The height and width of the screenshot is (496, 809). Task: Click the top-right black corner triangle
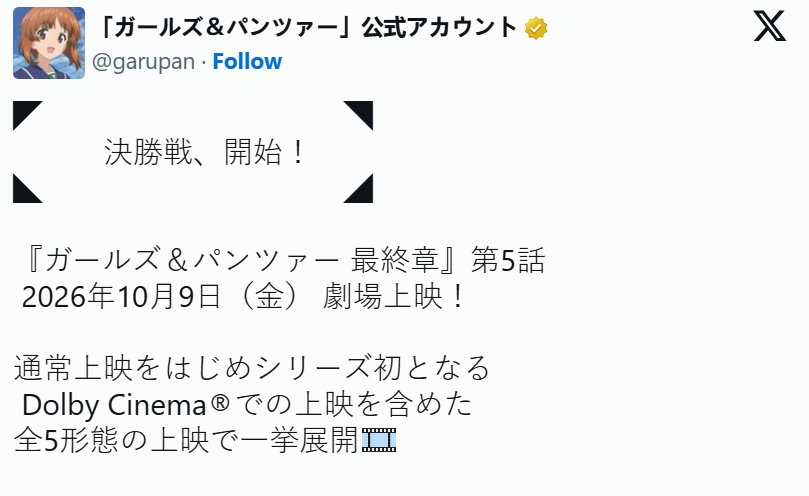[358, 116]
